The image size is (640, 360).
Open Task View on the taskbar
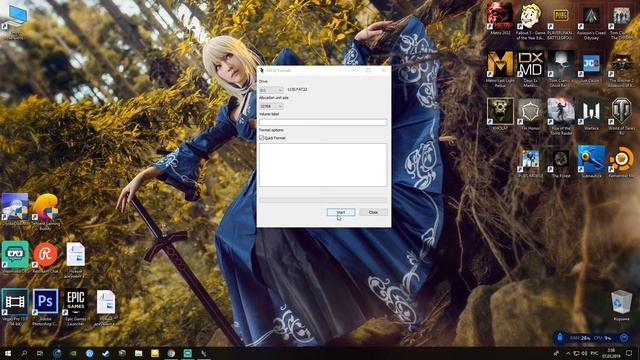point(40,353)
